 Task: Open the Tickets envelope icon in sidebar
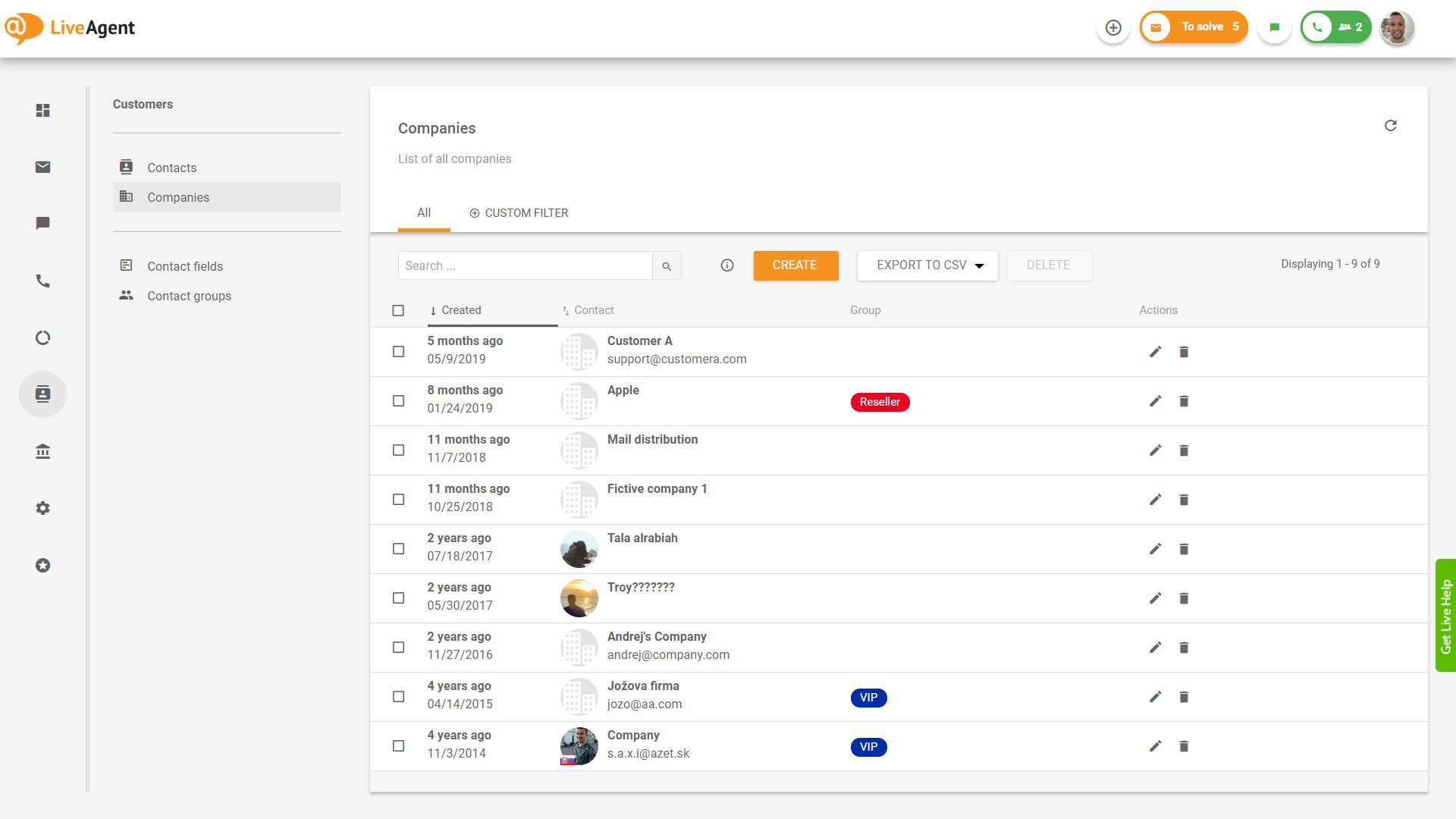pyautogui.click(x=42, y=167)
